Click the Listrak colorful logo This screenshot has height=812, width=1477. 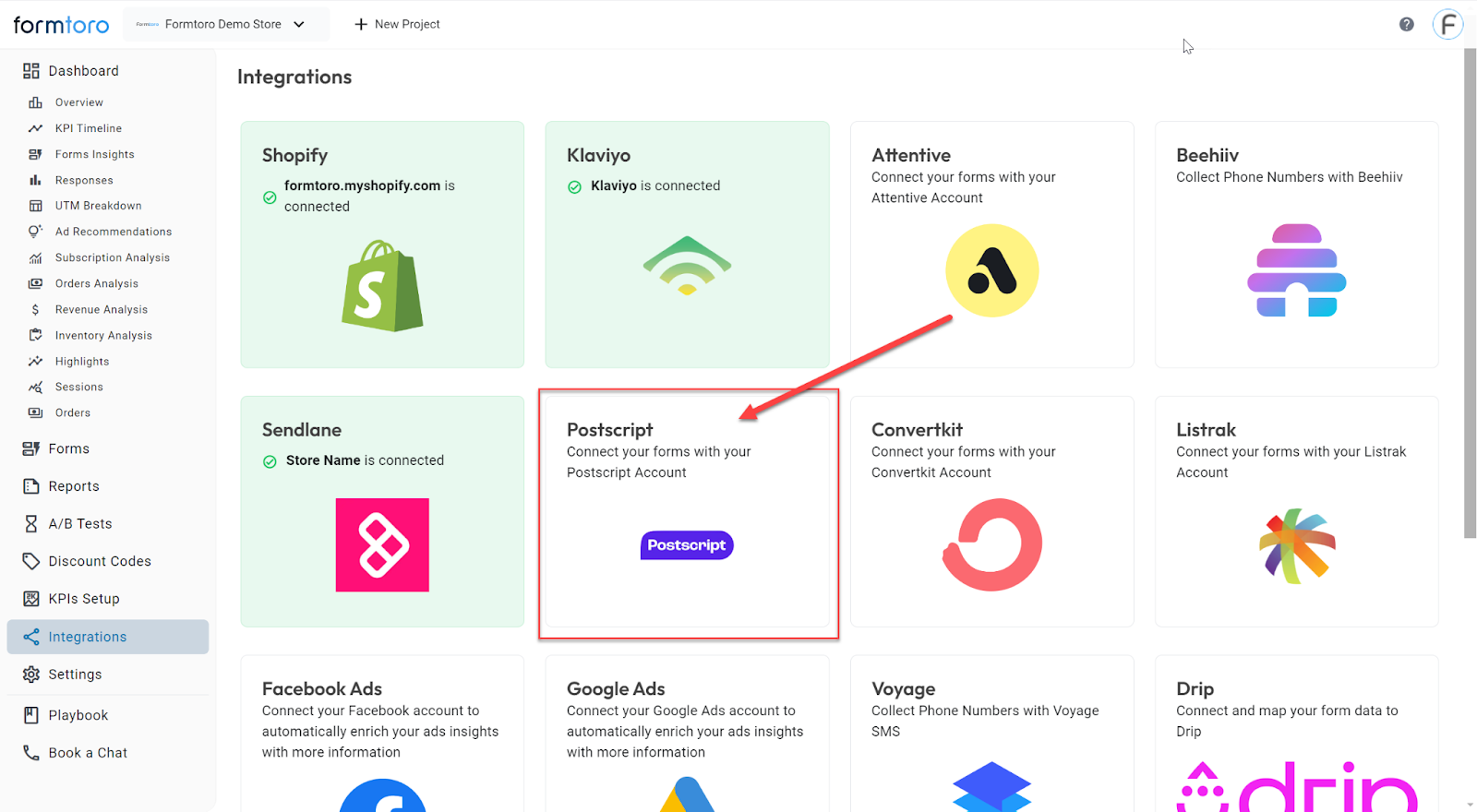point(1297,545)
